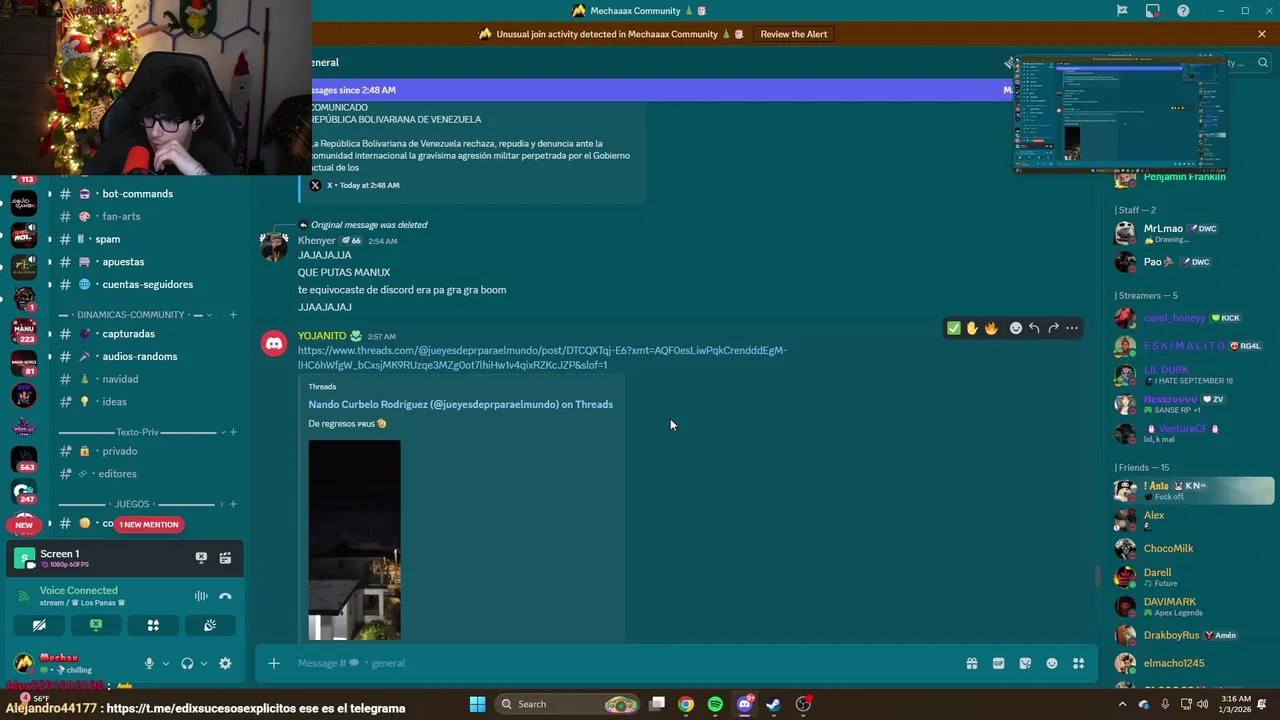Deafen using headphones icon
This screenshot has height=720, width=1280.
click(187, 663)
